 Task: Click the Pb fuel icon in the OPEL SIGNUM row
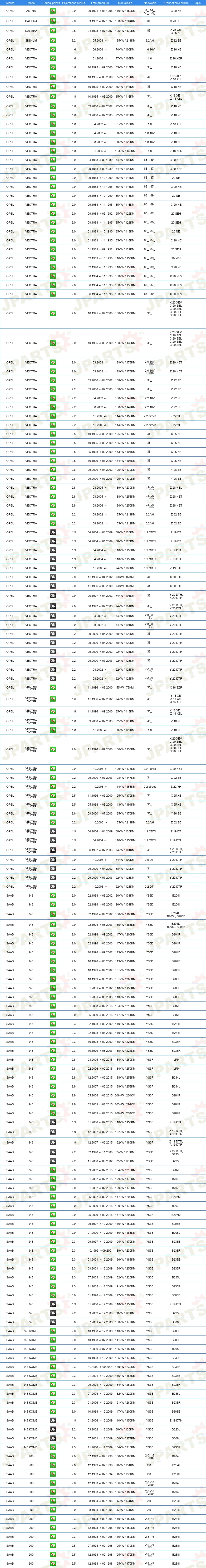coord(53,41)
